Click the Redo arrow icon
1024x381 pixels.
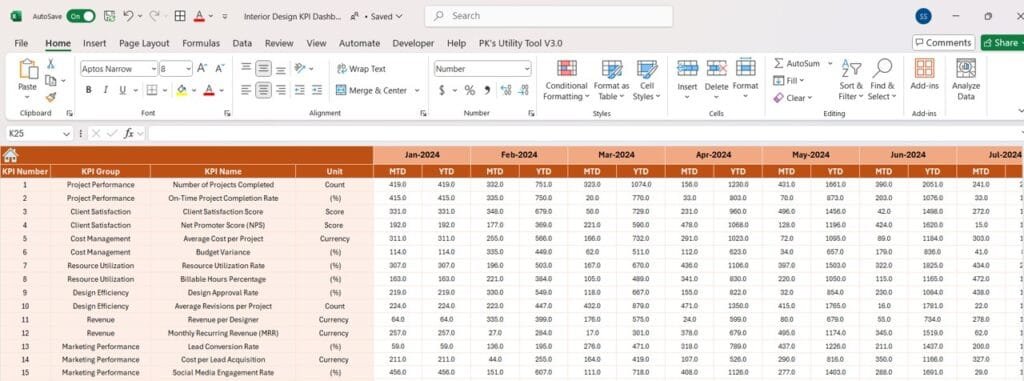(x=154, y=16)
